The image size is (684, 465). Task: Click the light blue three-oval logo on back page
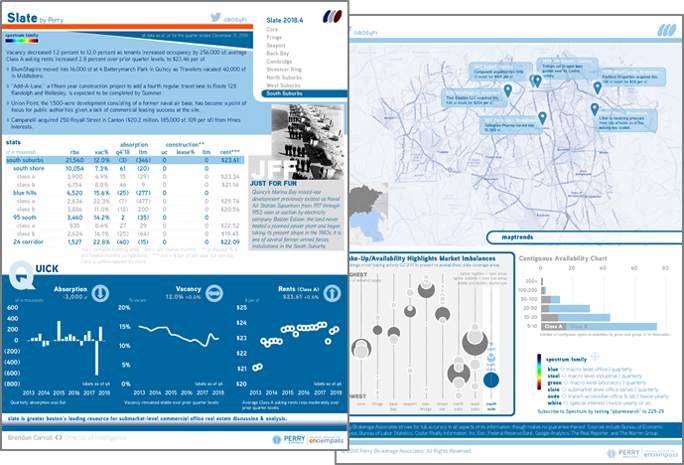click(667, 31)
